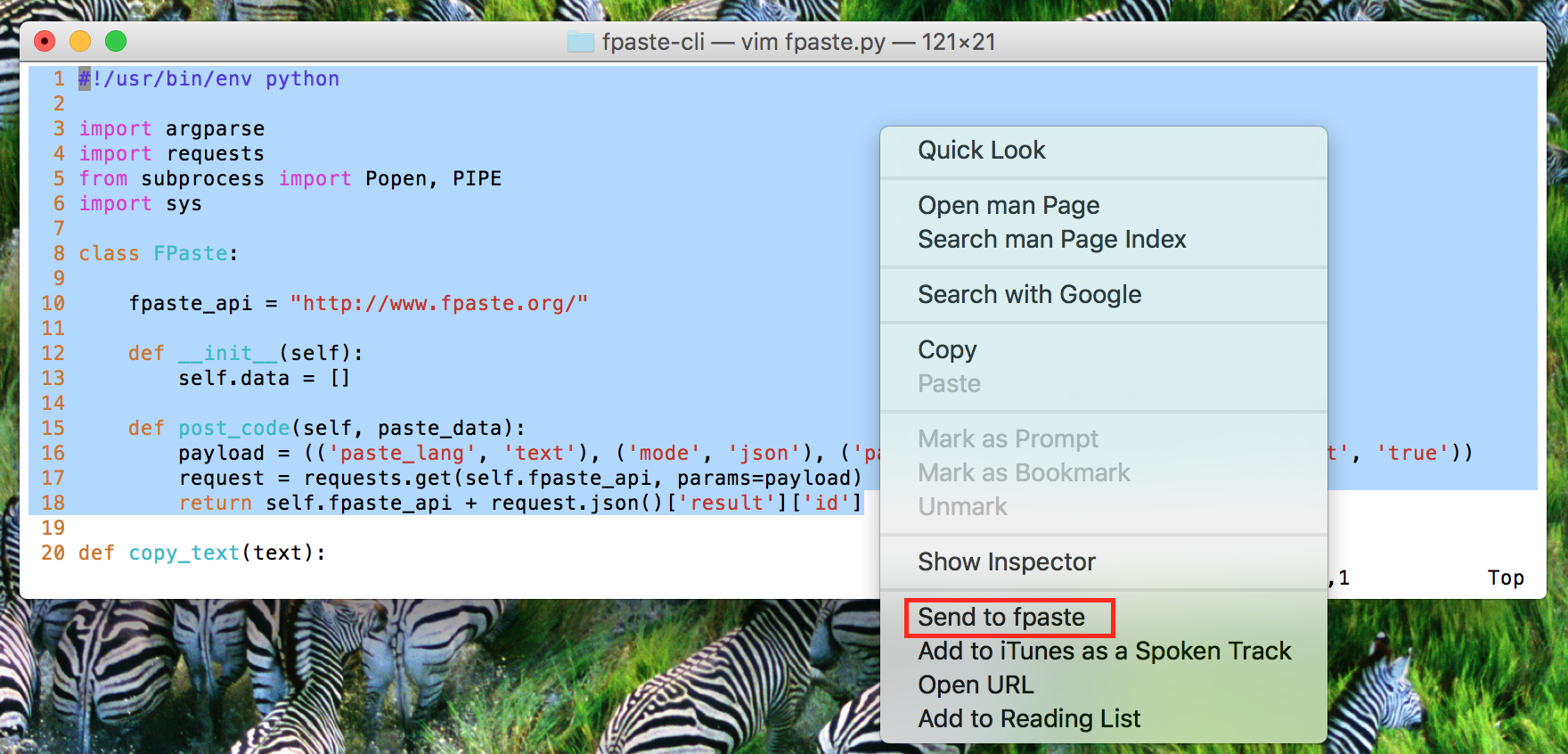
Task: Click the yellow minimize button
Action: pyautogui.click(x=80, y=41)
